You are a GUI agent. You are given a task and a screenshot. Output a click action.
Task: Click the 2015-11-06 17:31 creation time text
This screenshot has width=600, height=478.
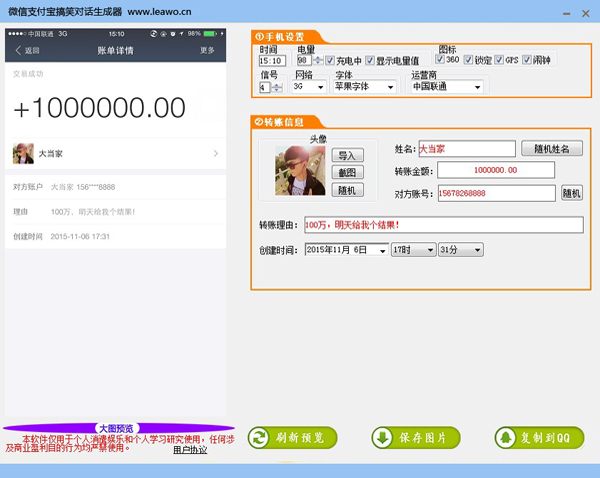tap(80, 237)
